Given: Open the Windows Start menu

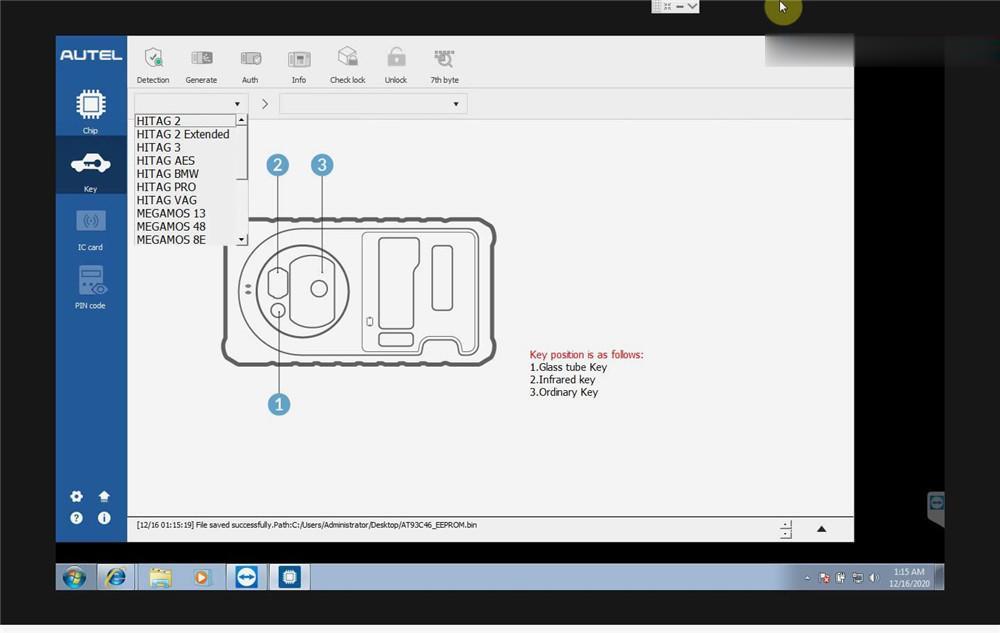Looking at the screenshot, I should (x=75, y=578).
